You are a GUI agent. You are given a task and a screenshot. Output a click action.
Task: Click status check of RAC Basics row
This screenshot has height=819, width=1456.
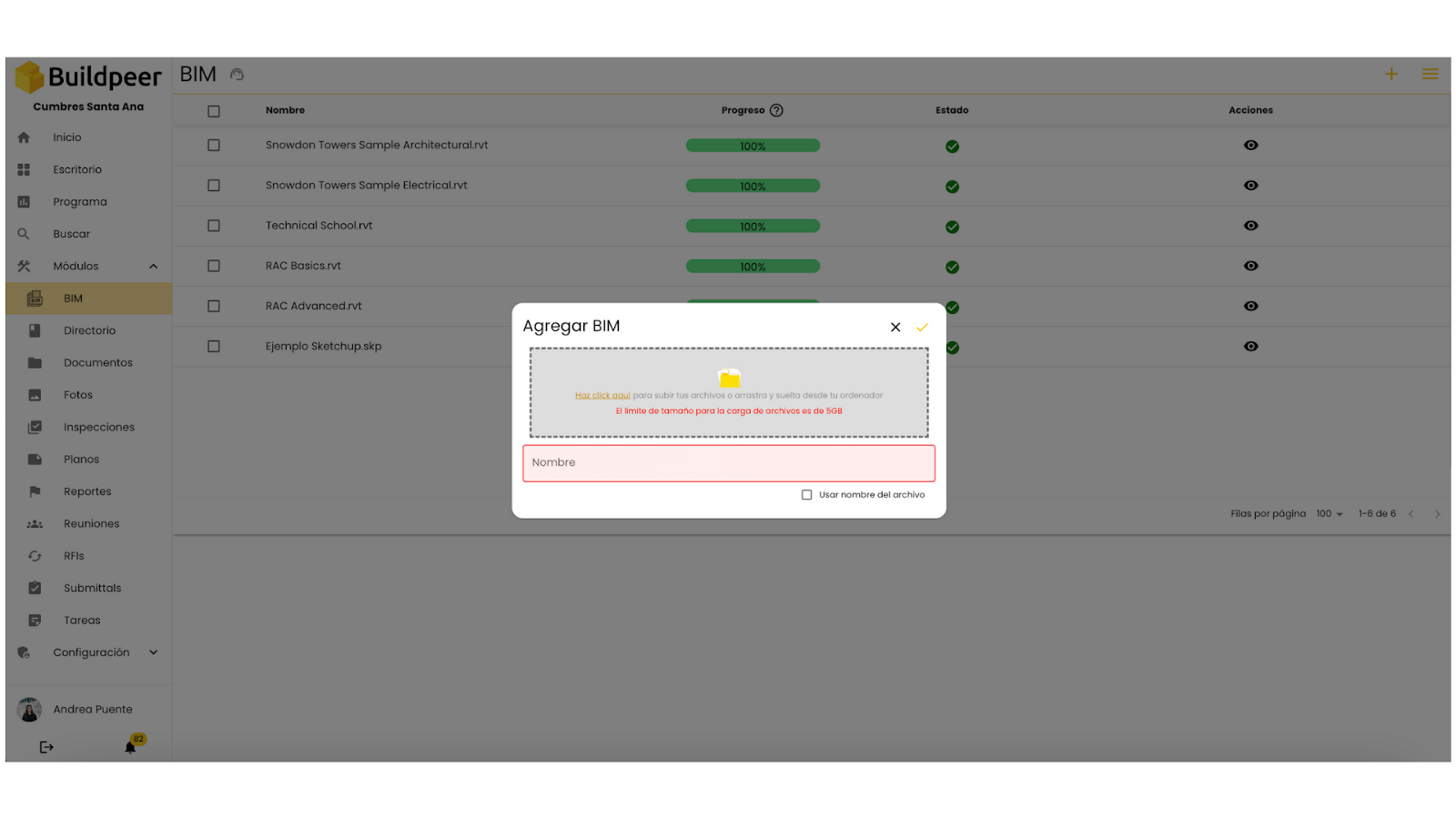(x=952, y=267)
